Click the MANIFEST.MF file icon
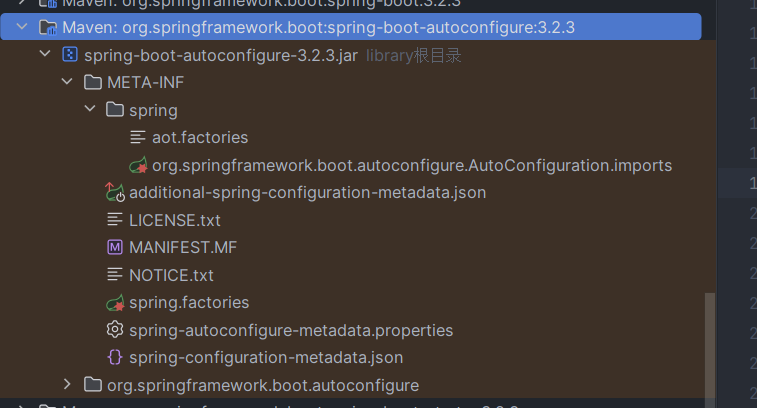 115,247
